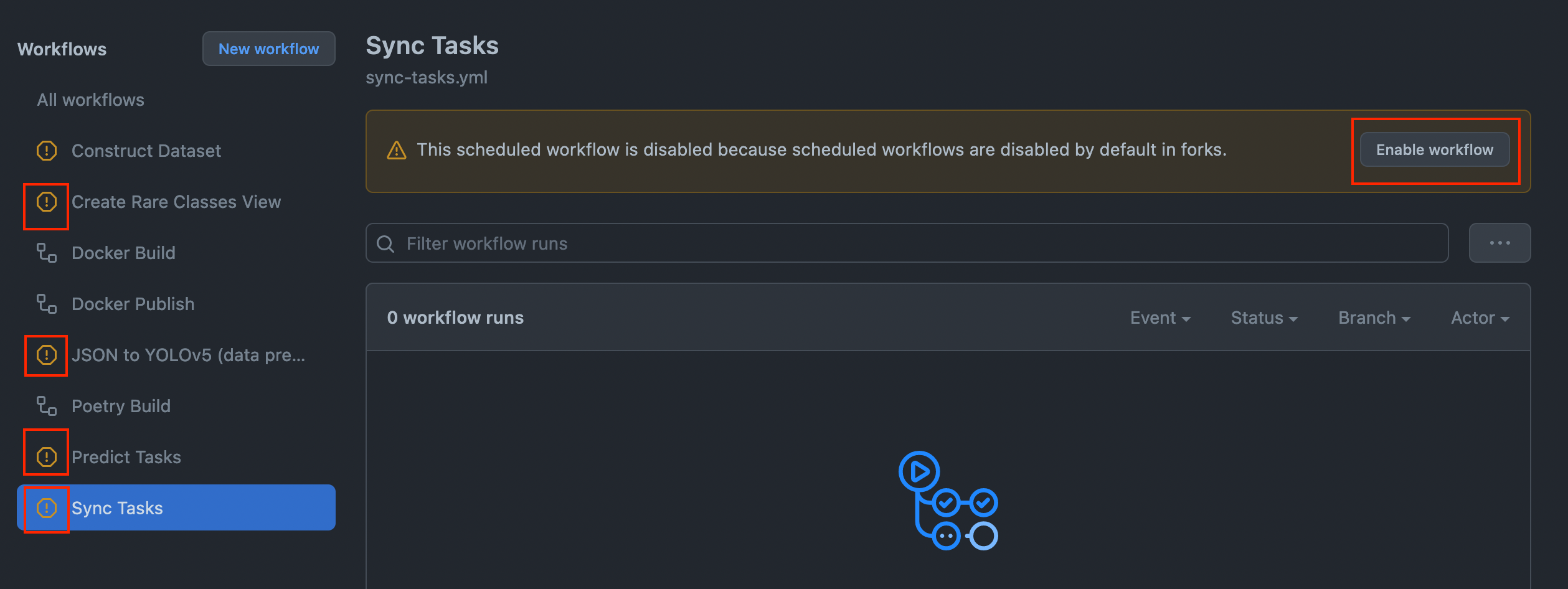This screenshot has height=589, width=1568.
Task: Focus the Filter workflow runs field
Action: pyautogui.click(x=907, y=243)
